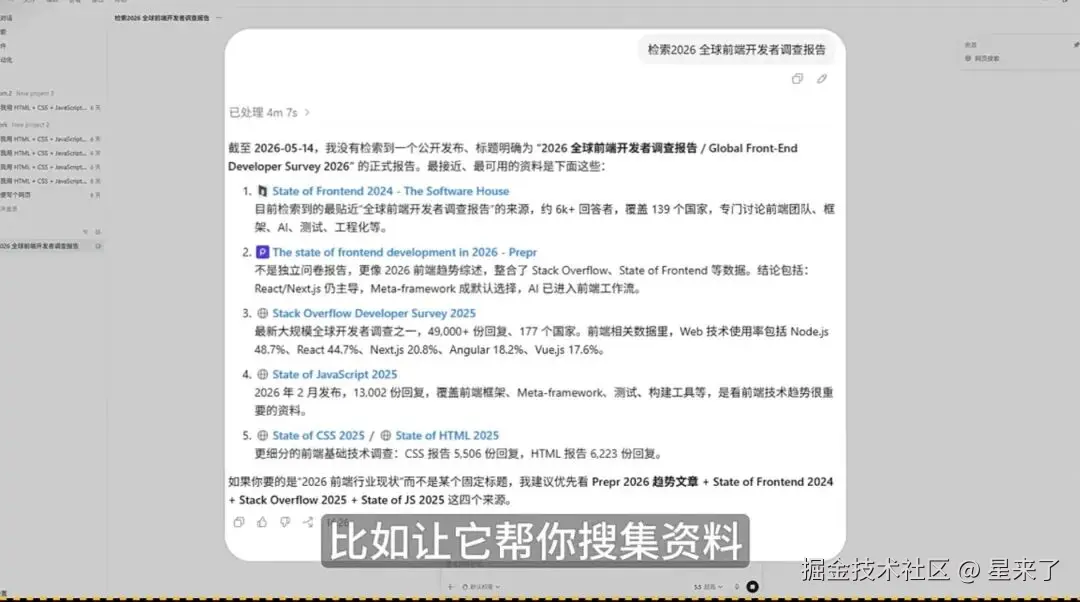This screenshot has width=1080, height=602.
Task: Click the pin icon in right panel
Action: pos(1076,44)
